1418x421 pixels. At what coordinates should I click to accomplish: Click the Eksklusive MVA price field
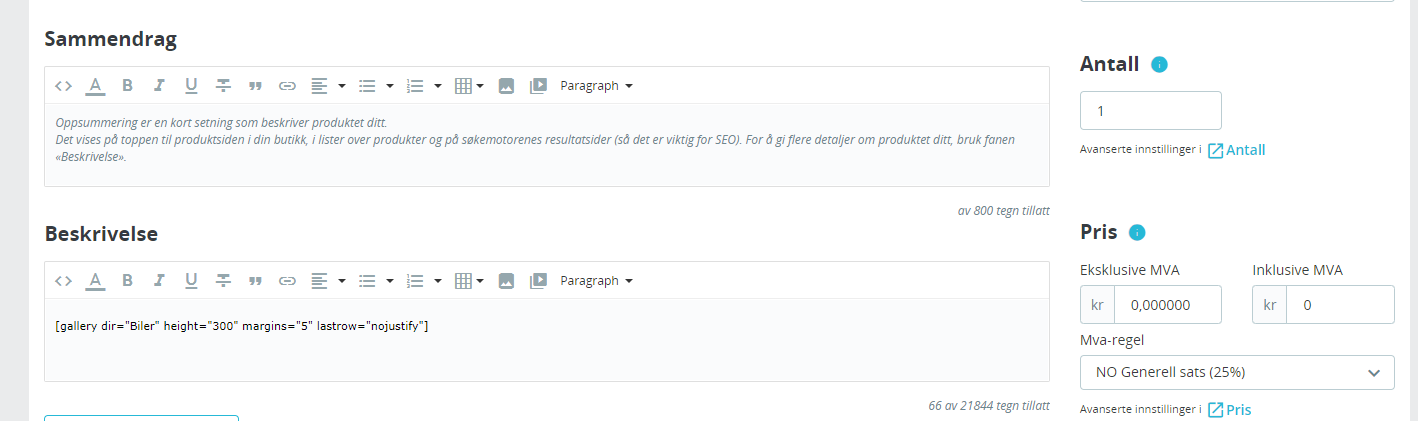coord(1167,304)
